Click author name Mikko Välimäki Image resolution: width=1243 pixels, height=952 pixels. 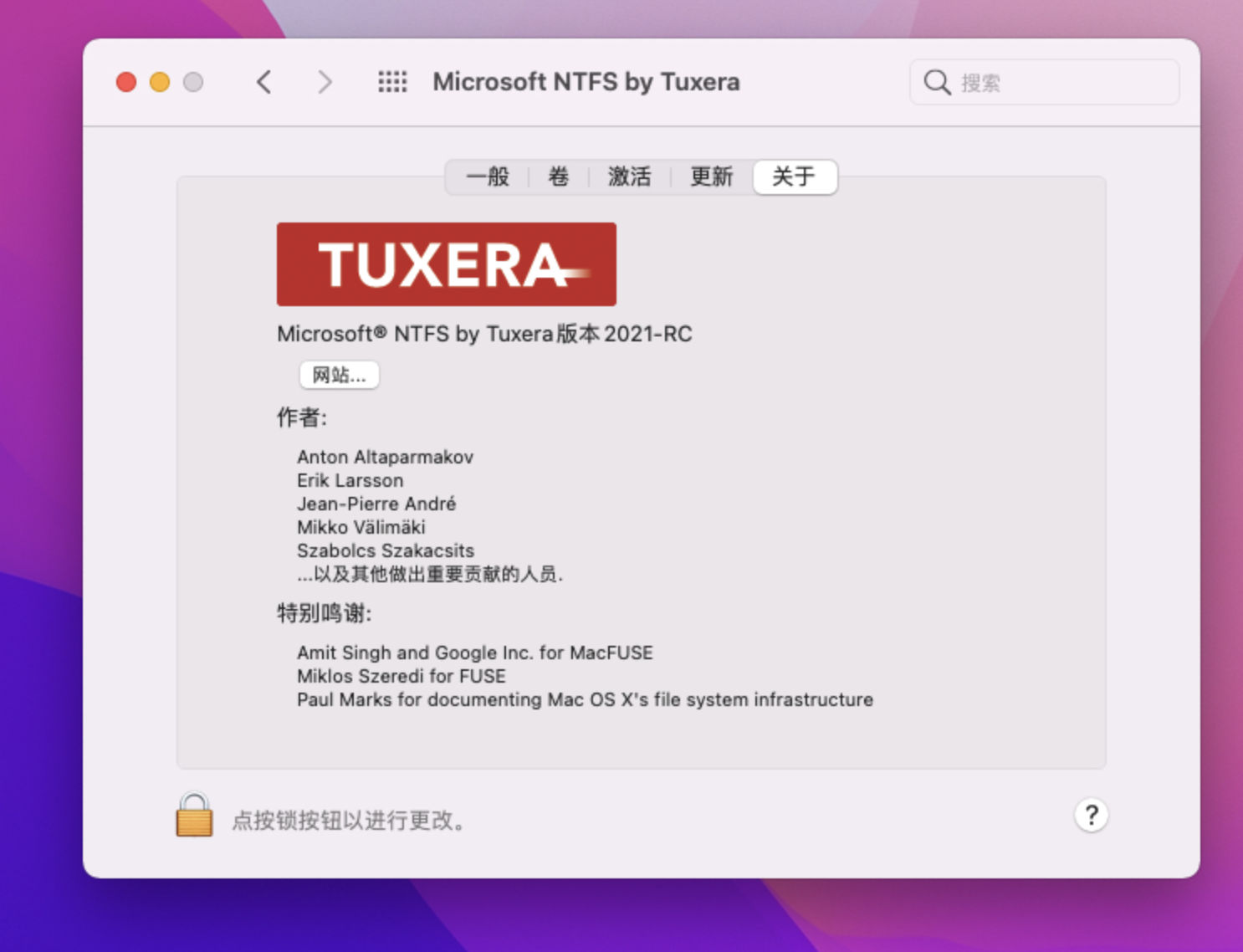click(x=361, y=527)
